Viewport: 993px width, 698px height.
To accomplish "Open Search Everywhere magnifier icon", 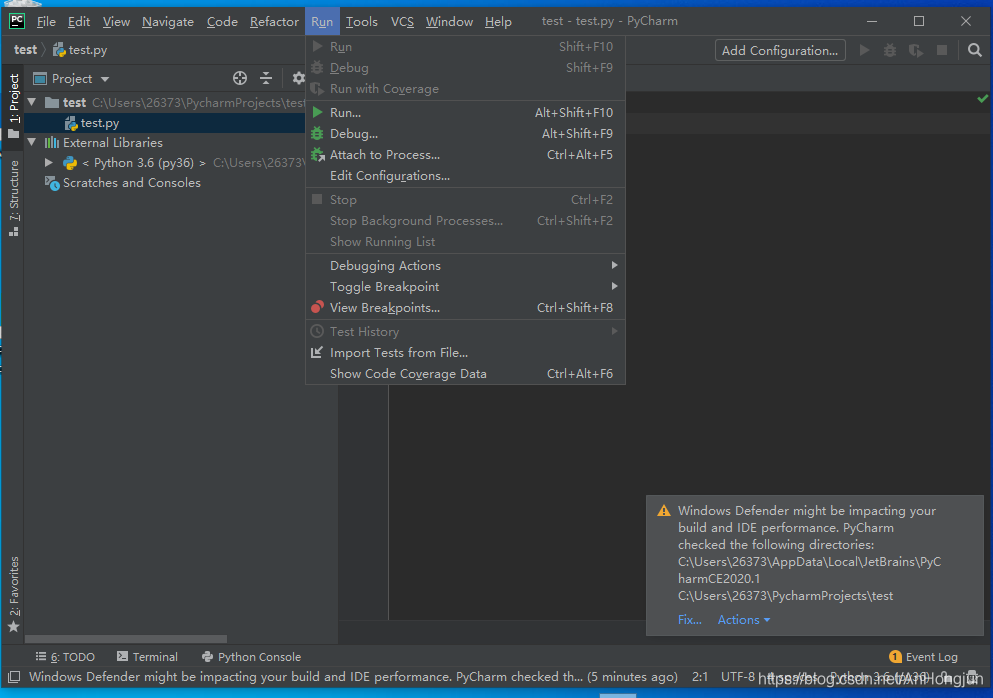I will pyautogui.click(x=975, y=50).
